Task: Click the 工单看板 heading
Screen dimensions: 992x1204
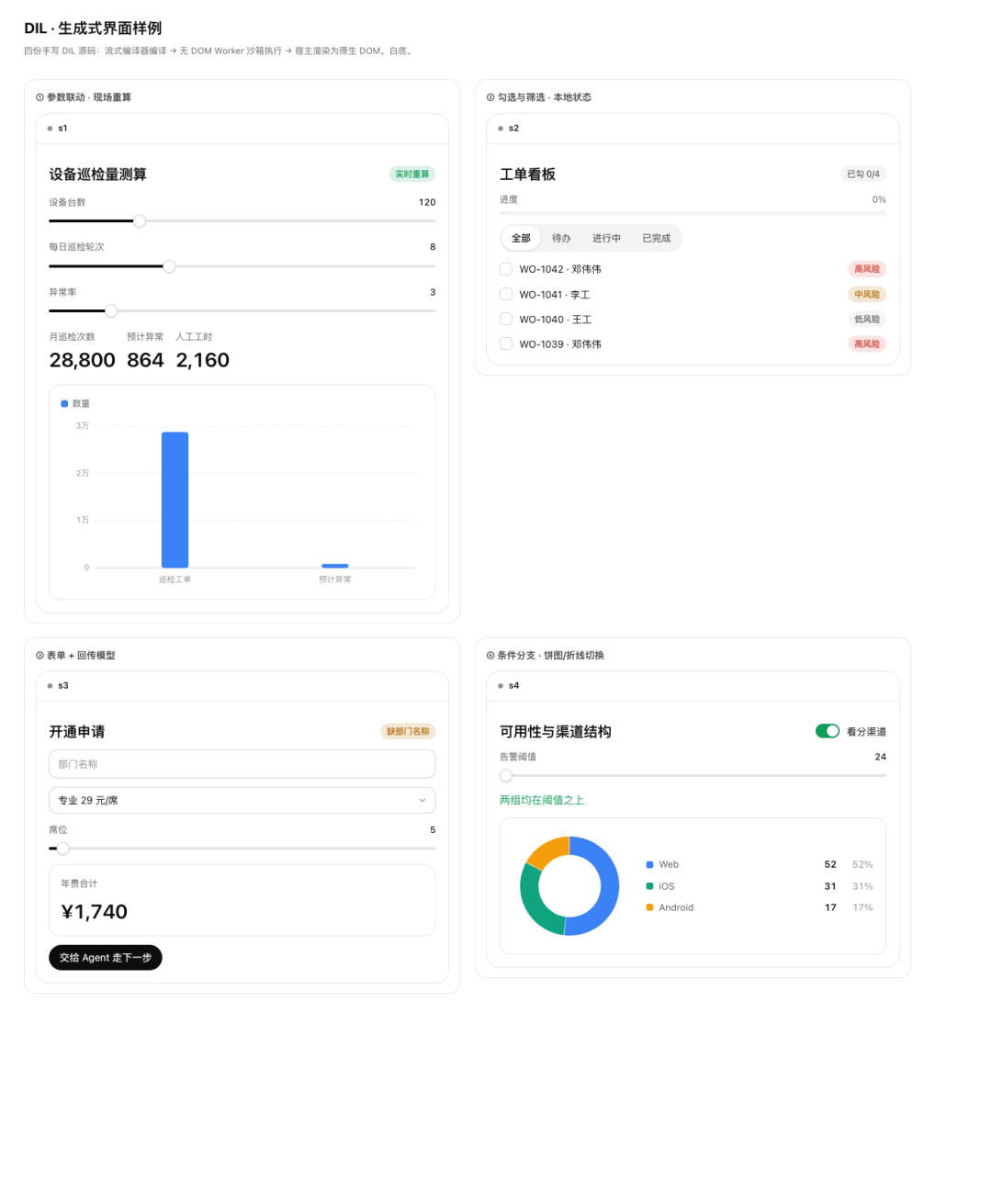Action: click(x=527, y=174)
